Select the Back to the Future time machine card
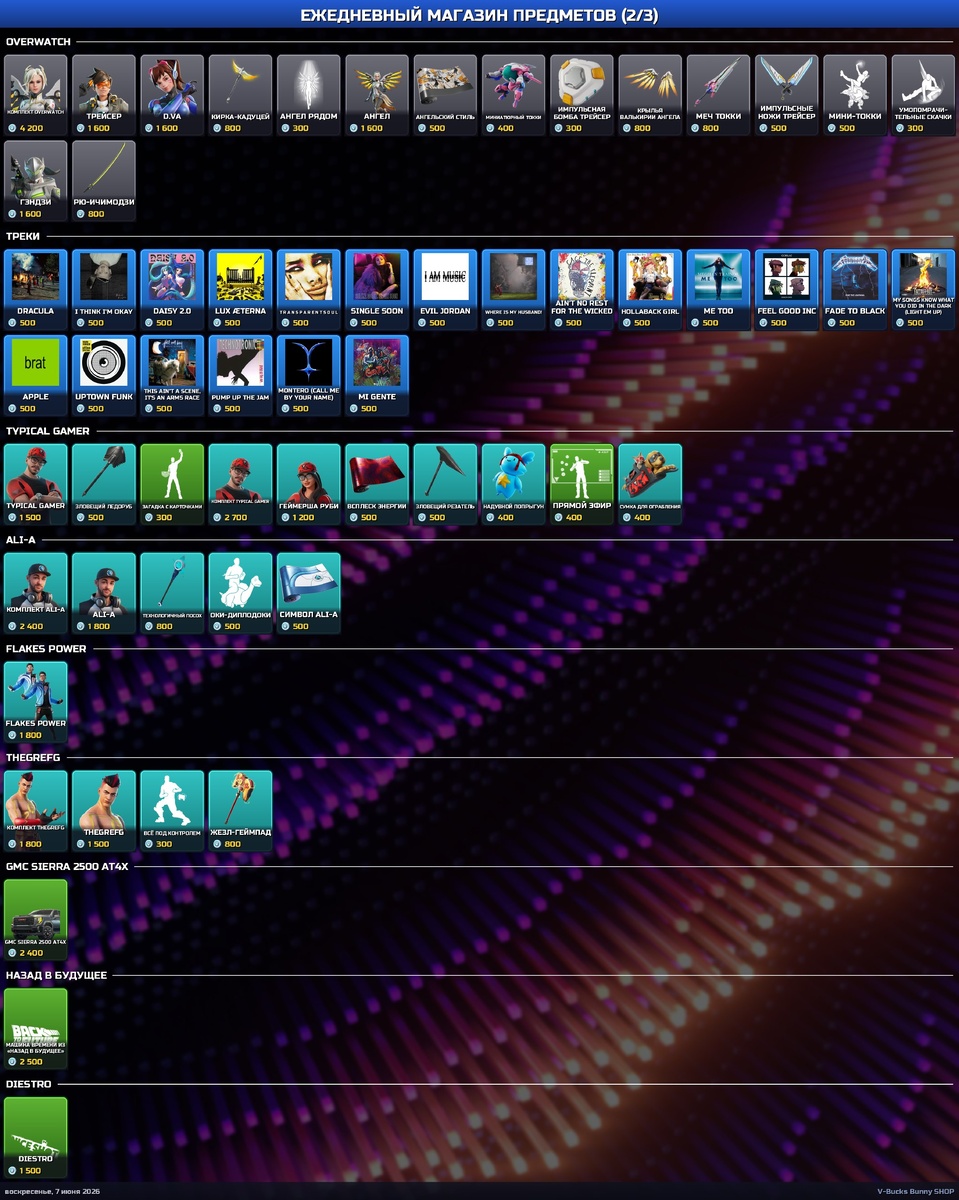Screen dimensions: 959x1200 36,1030
